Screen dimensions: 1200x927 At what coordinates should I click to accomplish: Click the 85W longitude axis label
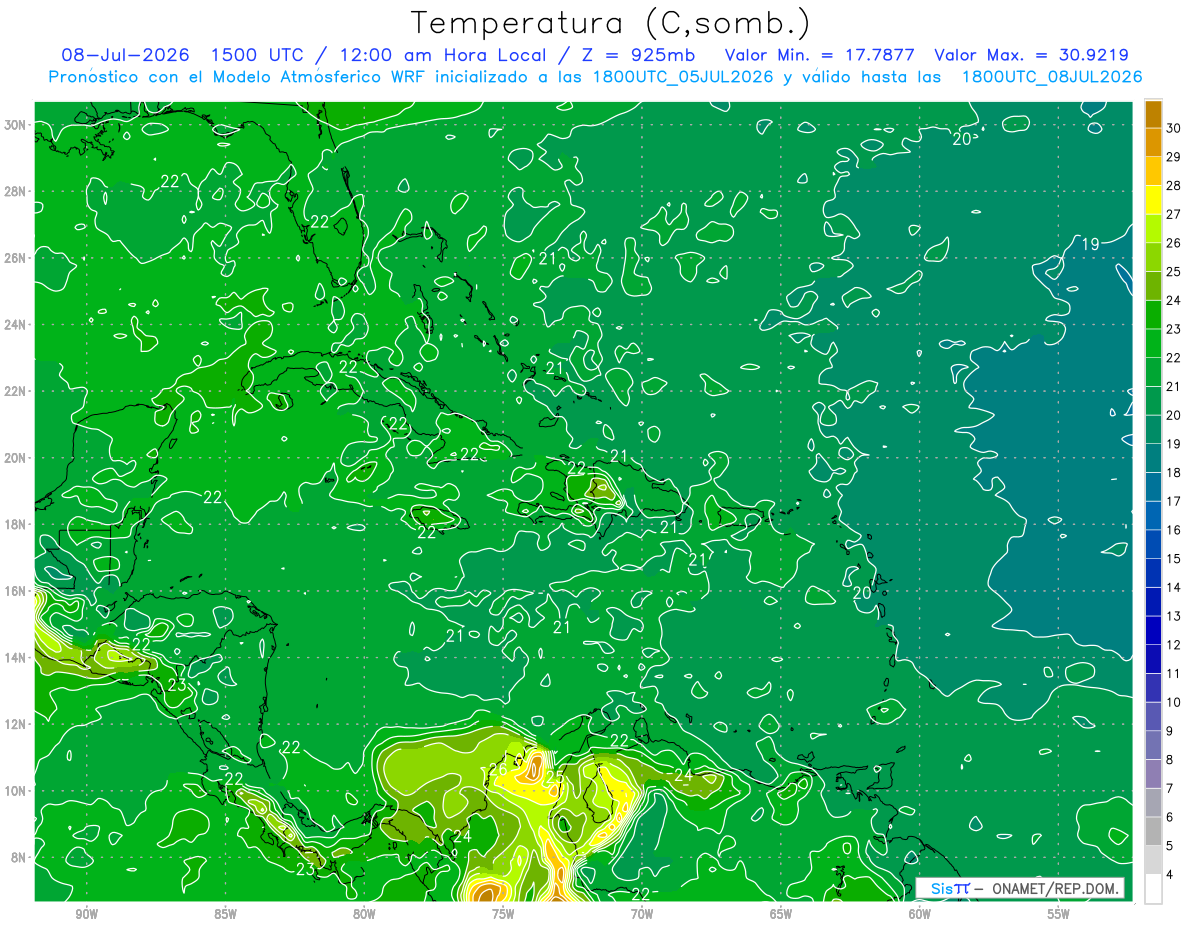[x=225, y=914]
